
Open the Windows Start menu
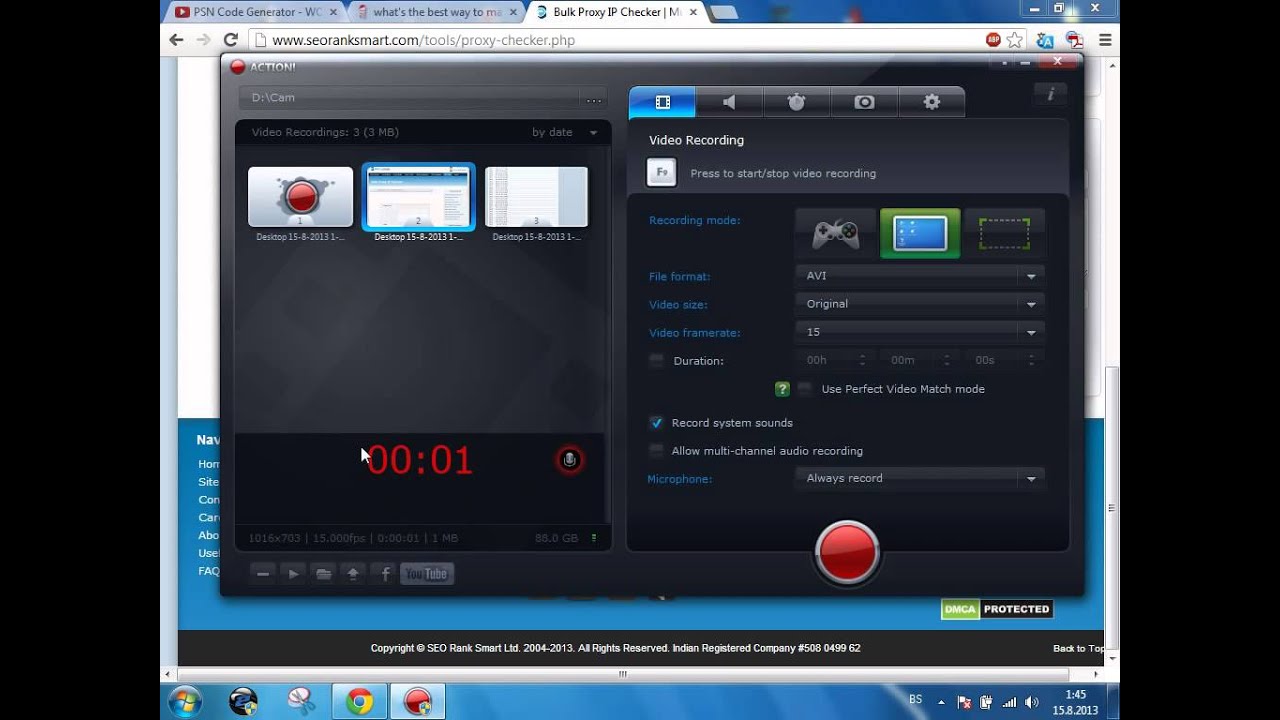point(185,702)
